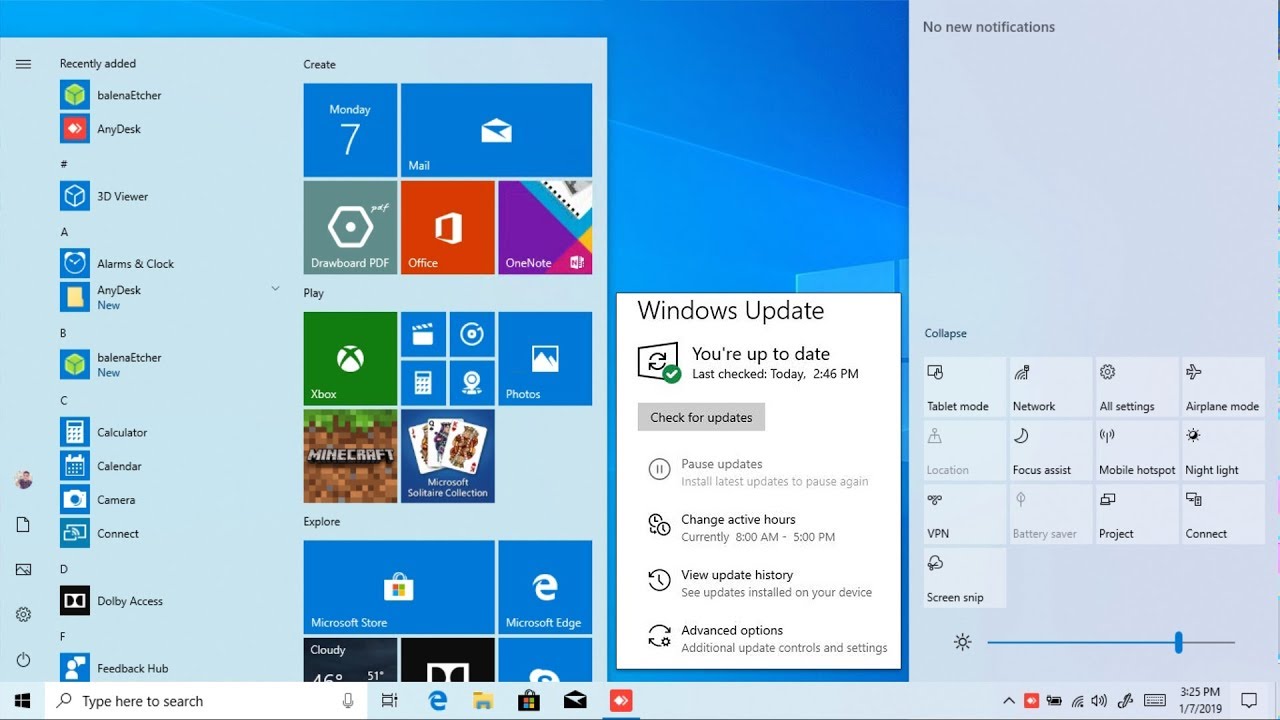The image size is (1280, 720).
Task: Click the microphone icon in search box
Action: (348, 701)
